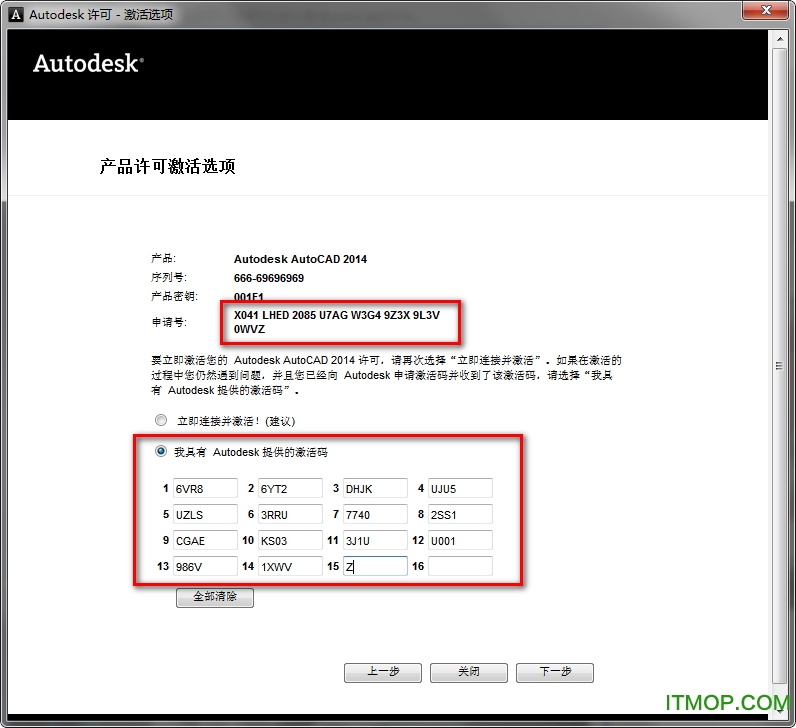Focus activation field 3 with DHJK
The height and width of the screenshot is (728, 796).
tap(375, 489)
